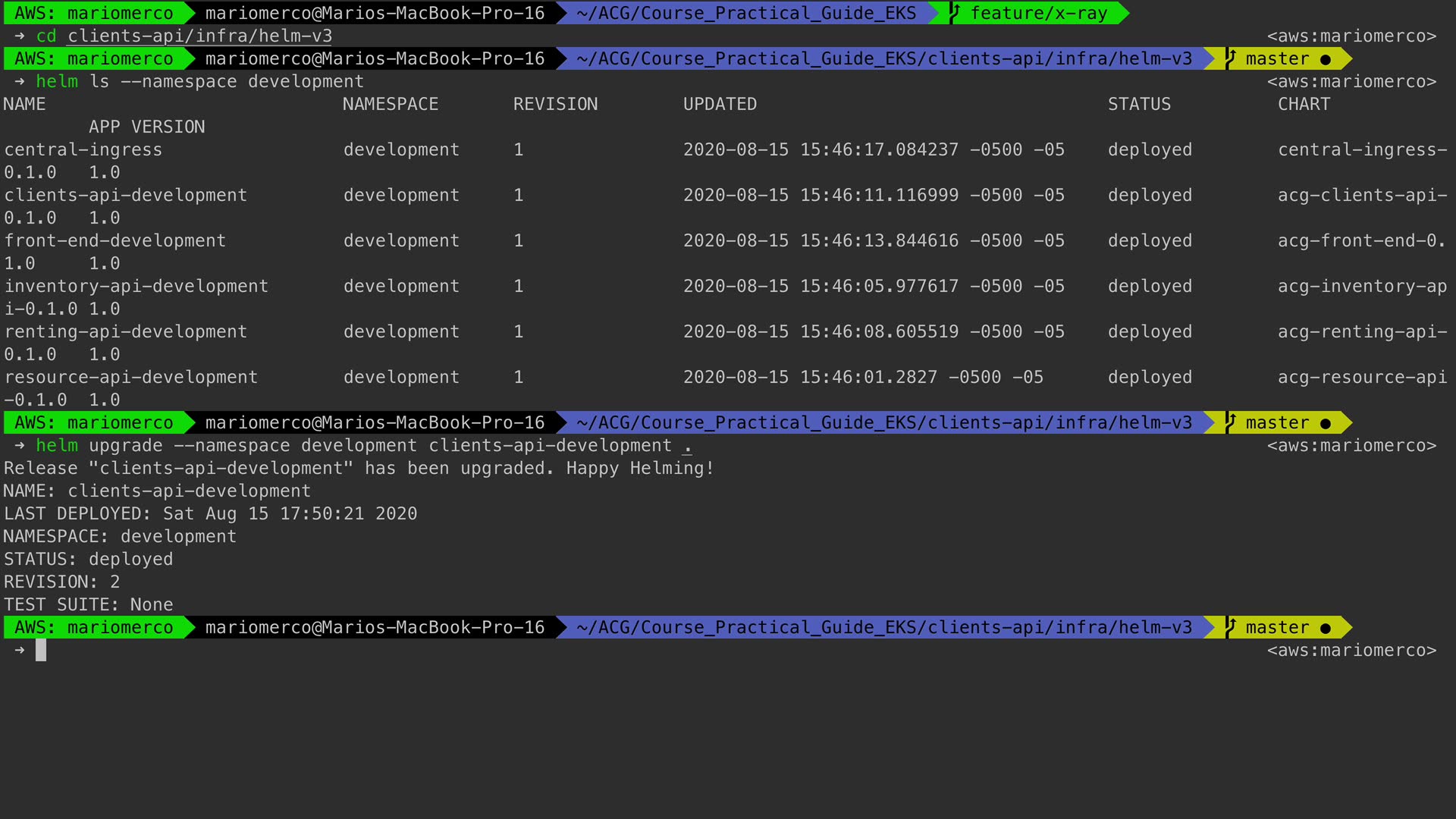Click the central-ingress release name
This screenshot has height=819, width=1456.
coord(83,149)
